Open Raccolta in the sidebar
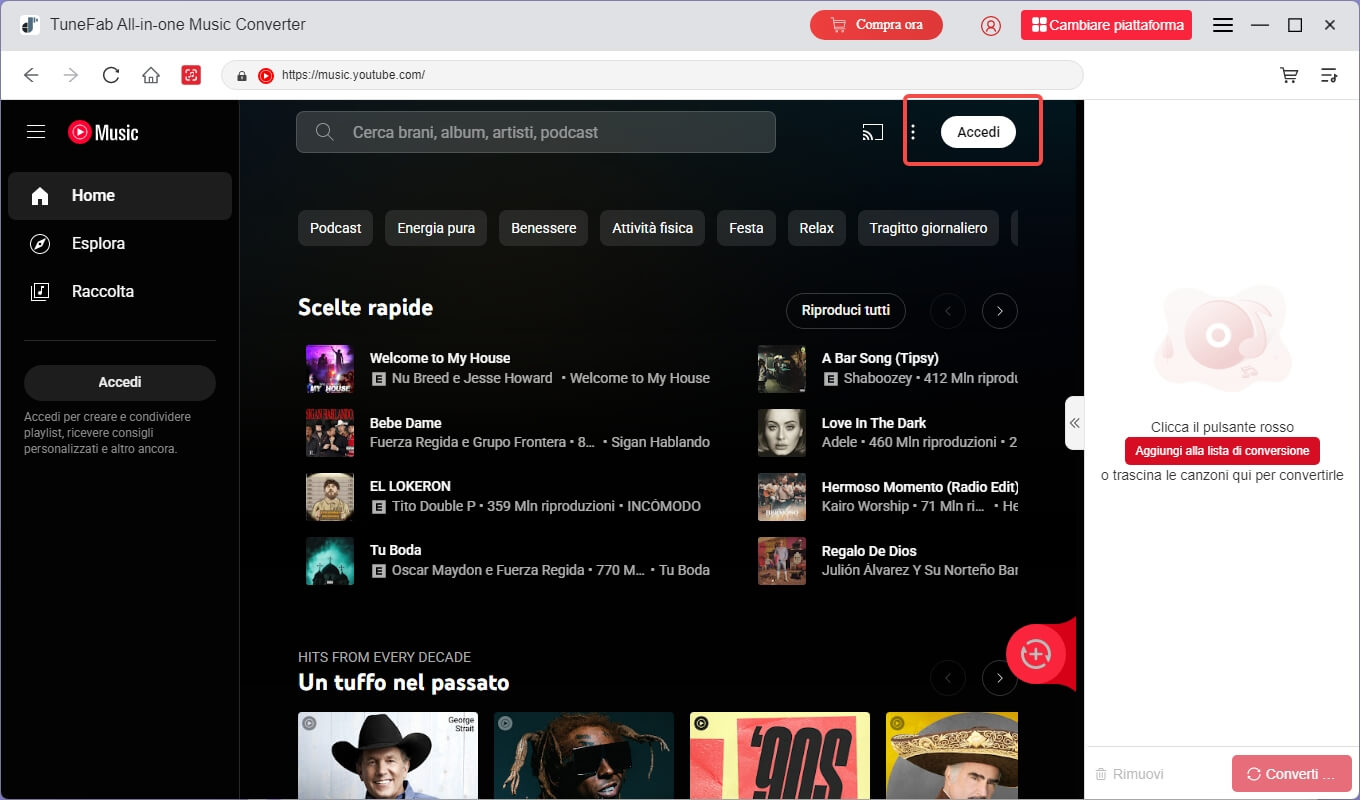 coord(102,291)
